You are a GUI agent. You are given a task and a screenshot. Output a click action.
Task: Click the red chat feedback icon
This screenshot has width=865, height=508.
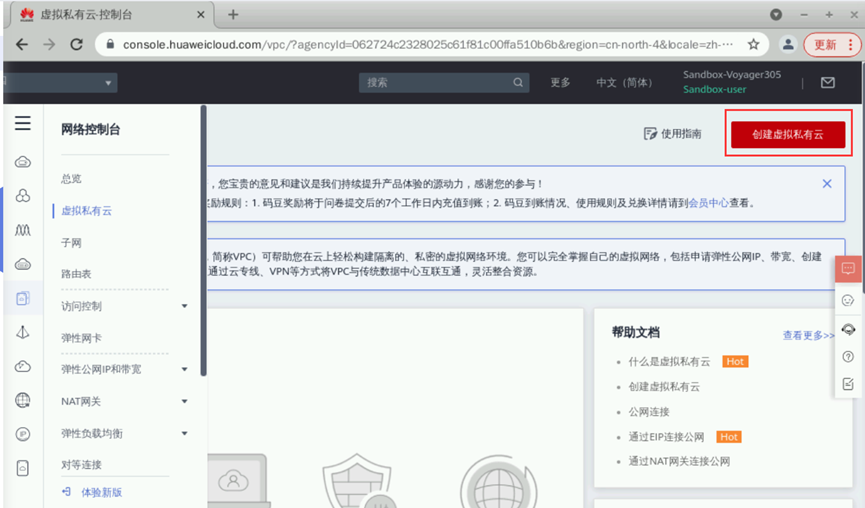(848, 269)
